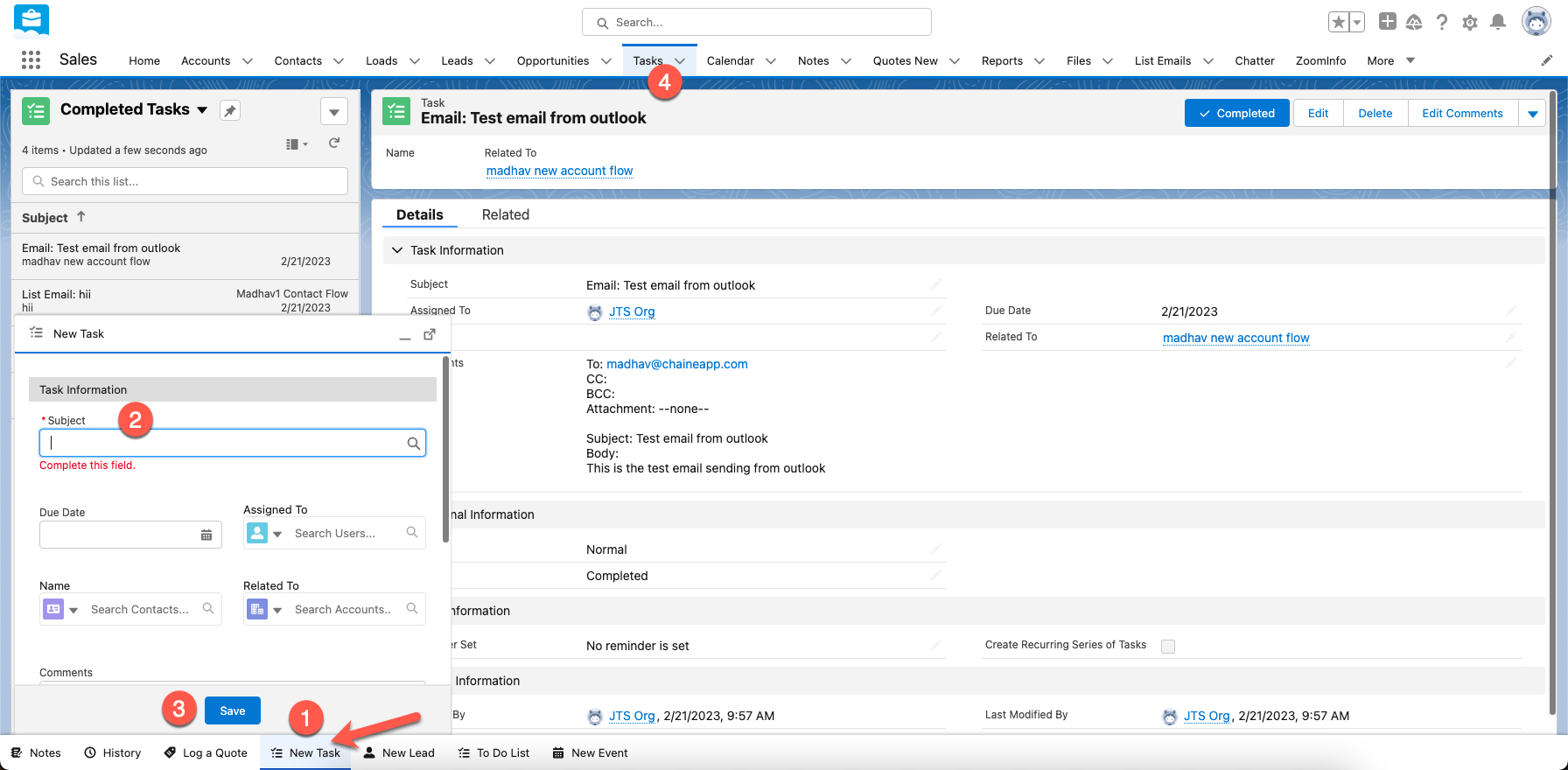Screen dimensions: 1568x770
Task: Open the list view controls dropdown
Action: point(334,112)
